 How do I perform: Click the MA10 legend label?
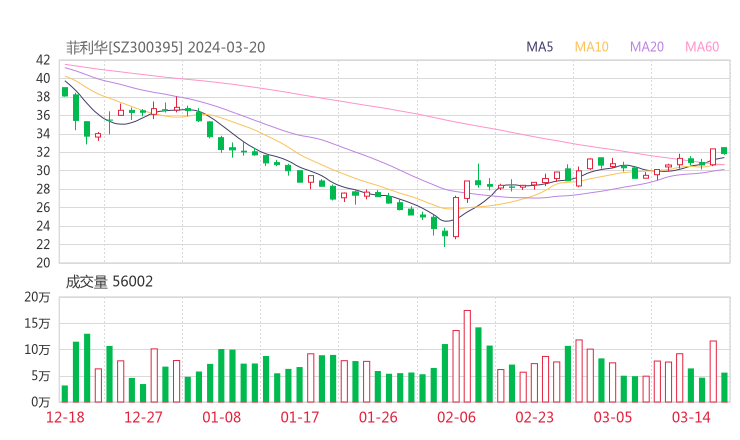591,47
